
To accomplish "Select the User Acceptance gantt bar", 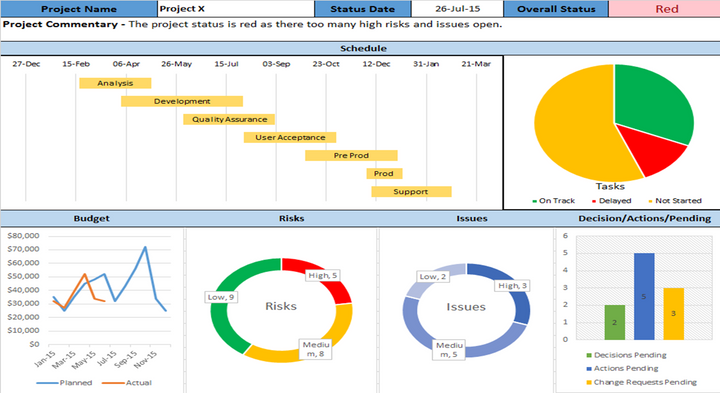I will [290, 137].
